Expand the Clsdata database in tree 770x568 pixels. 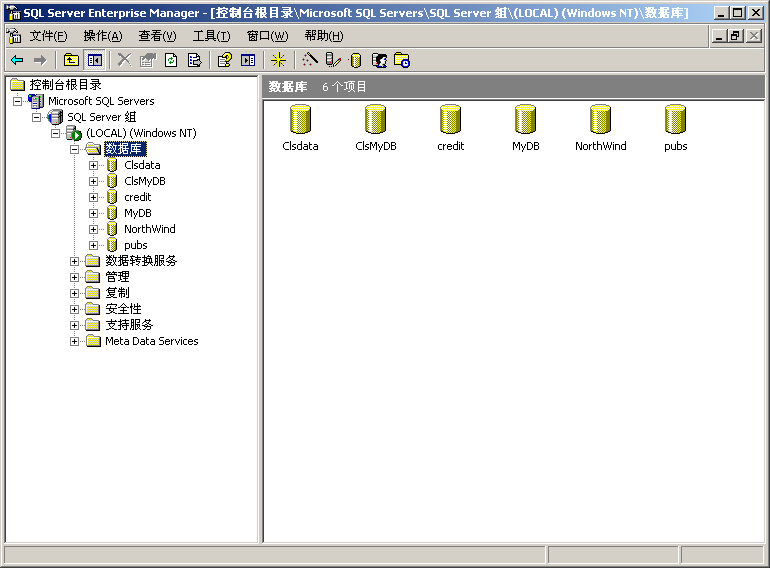93,165
